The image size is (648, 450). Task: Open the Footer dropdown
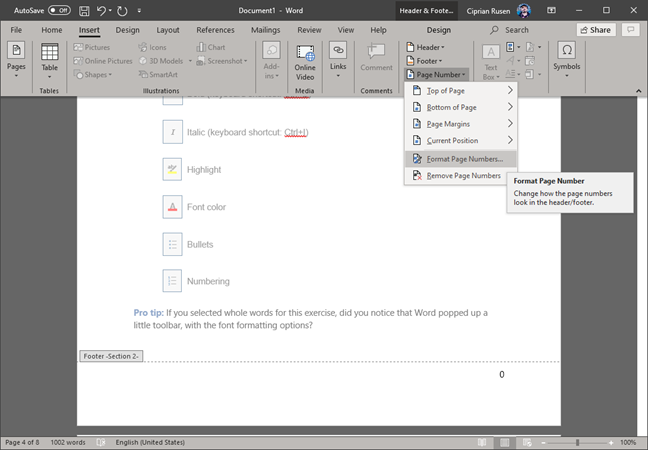tap(424, 61)
